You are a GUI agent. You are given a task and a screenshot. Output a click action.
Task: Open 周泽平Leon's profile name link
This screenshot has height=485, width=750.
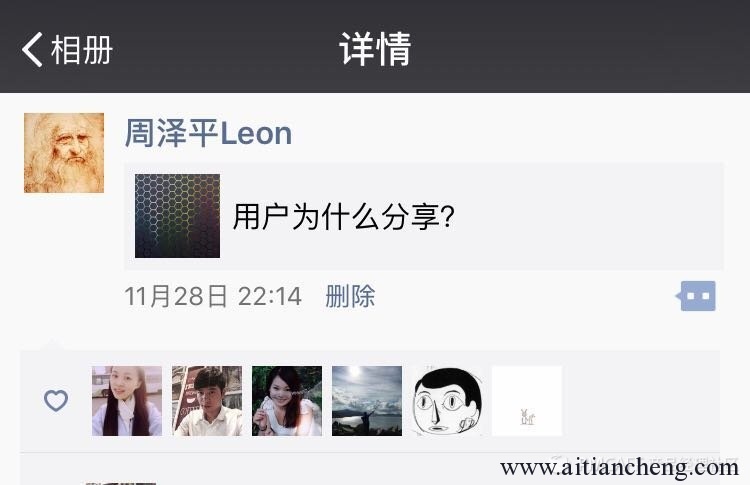click(208, 133)
